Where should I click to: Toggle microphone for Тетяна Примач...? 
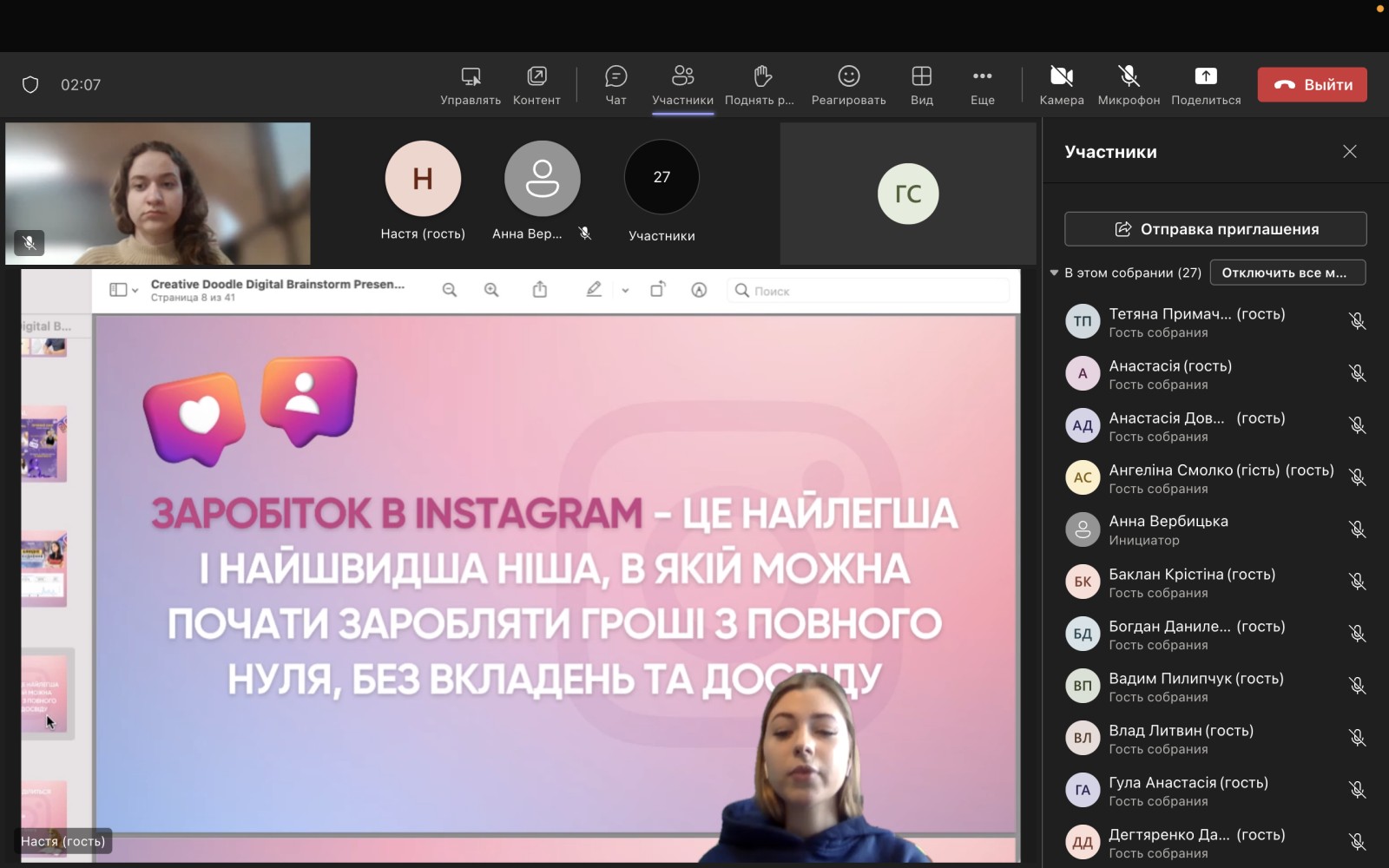point(1358,321)
